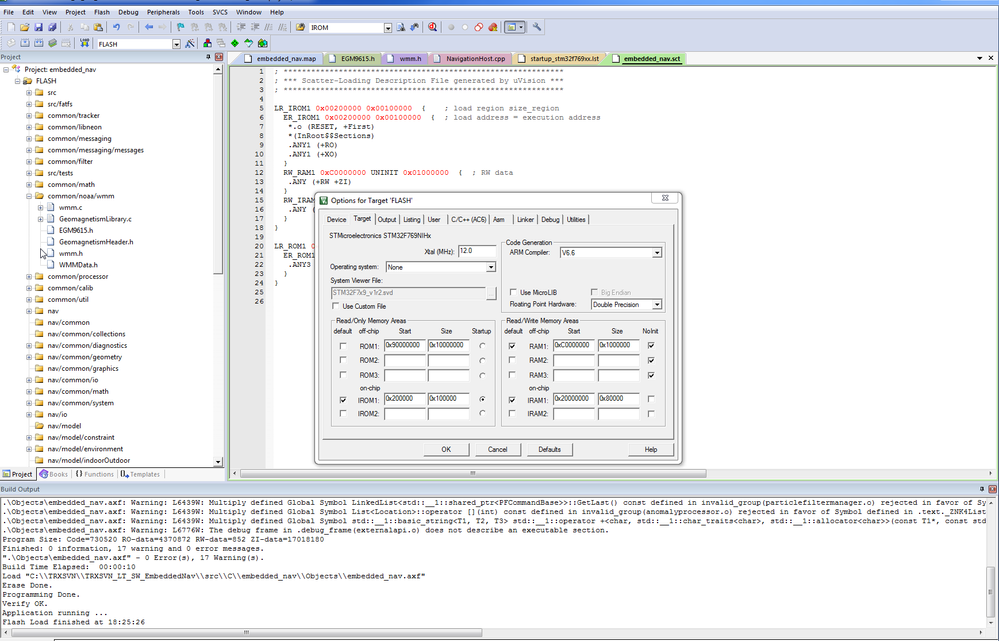This screenshot has height=641, width=999.
Task: Open ARM Compiler version dropdown
Action: point(657,253)
